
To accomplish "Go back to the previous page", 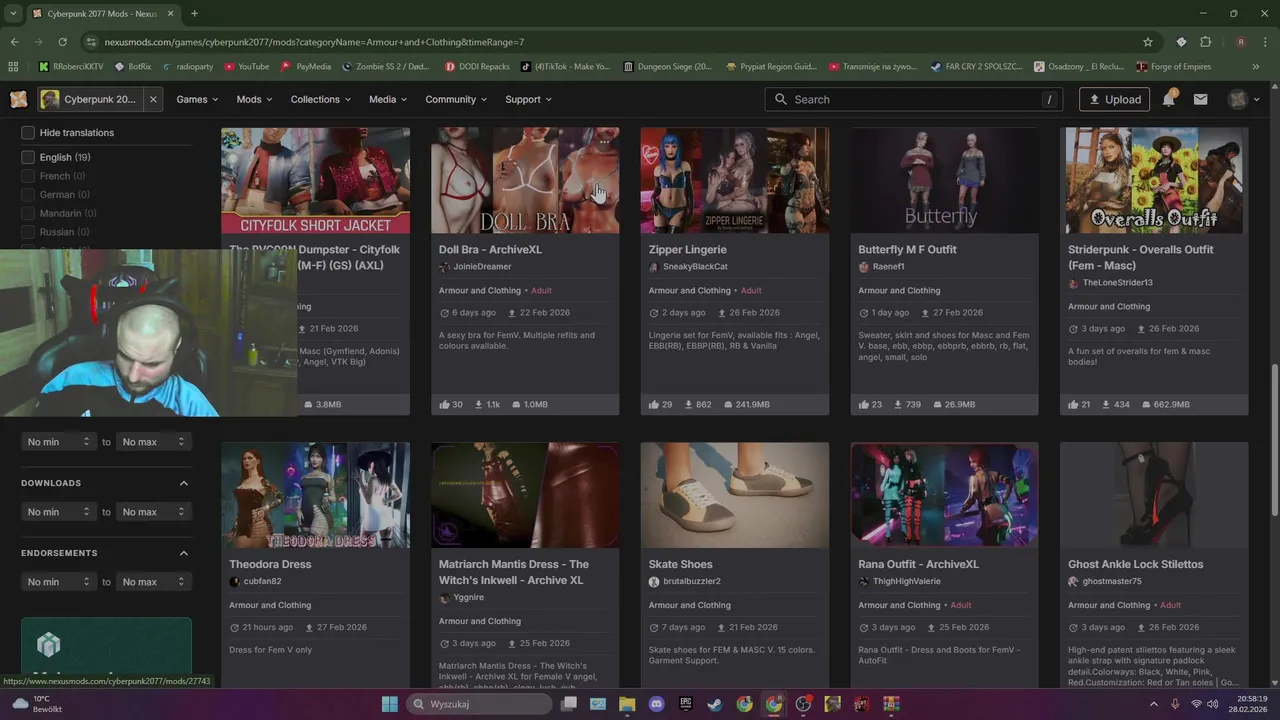I will pos(14,42).
